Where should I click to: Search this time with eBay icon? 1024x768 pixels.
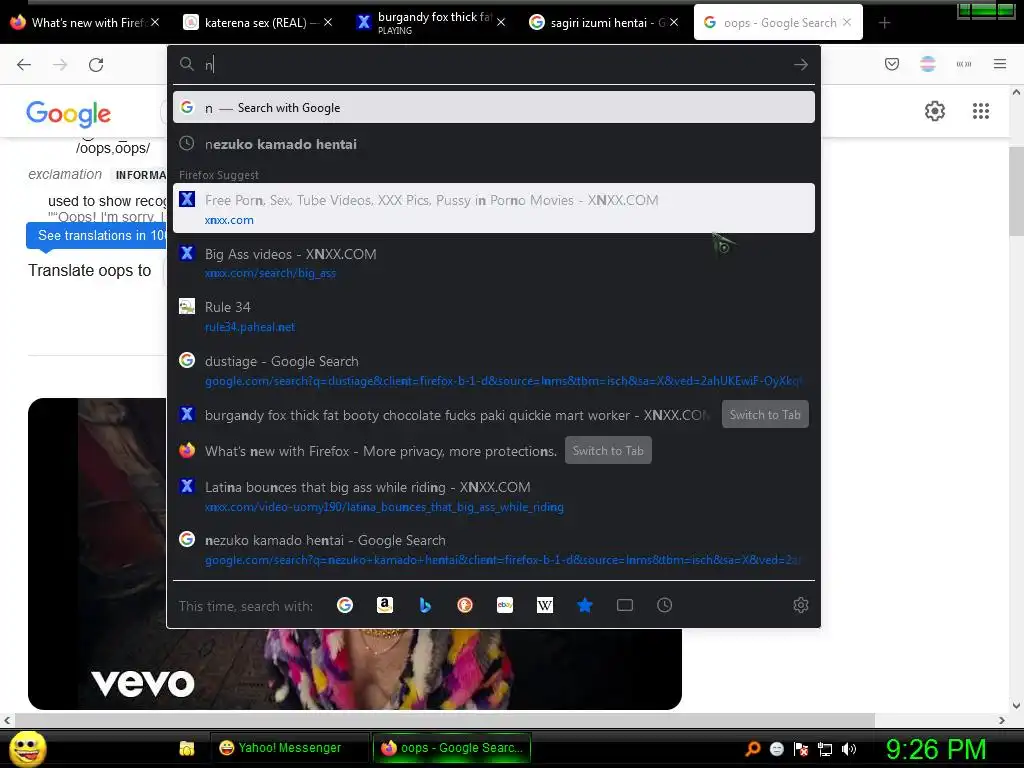pyautogui.click(x=505, y=605)
